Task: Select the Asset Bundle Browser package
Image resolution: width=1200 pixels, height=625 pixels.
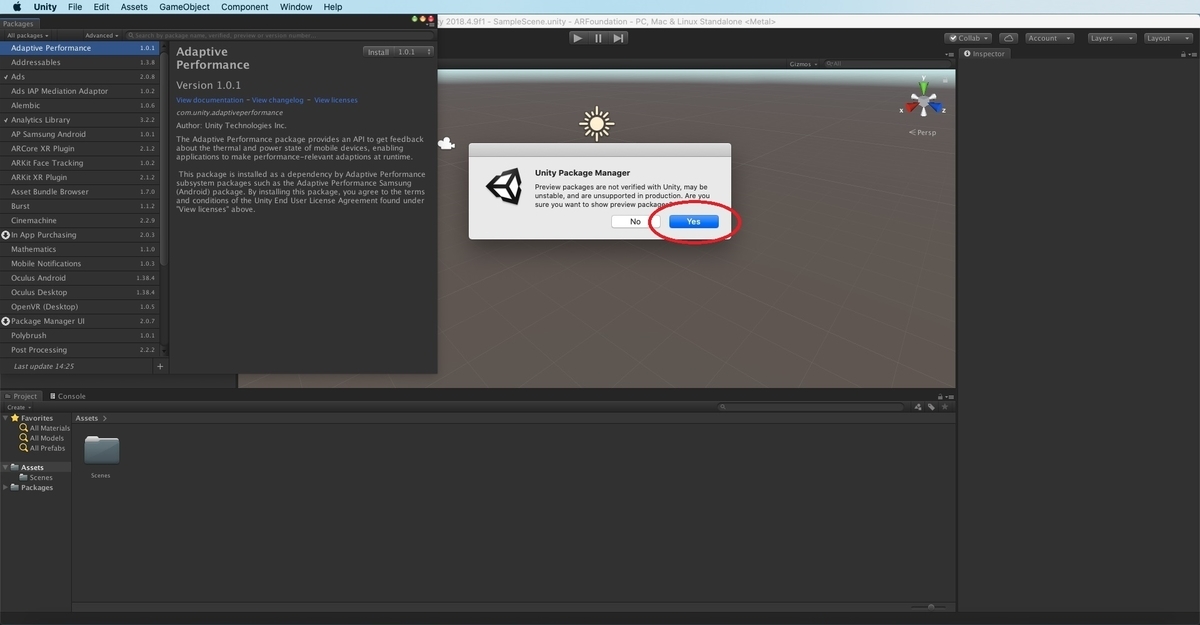Action: (80, 192)
